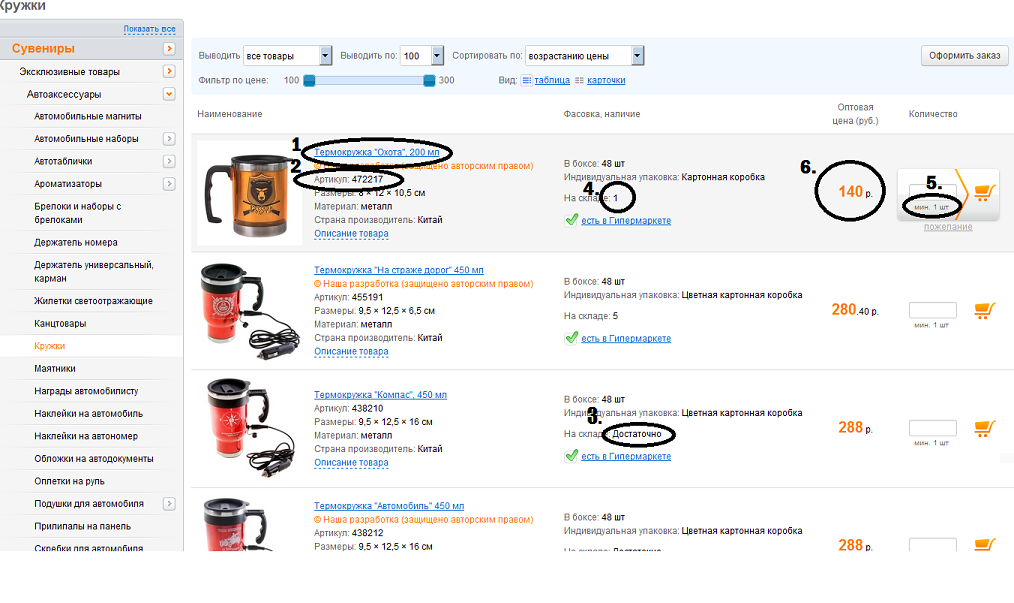Switch view to карточки icon
The image size is (1014, 603).
(579, 80)
